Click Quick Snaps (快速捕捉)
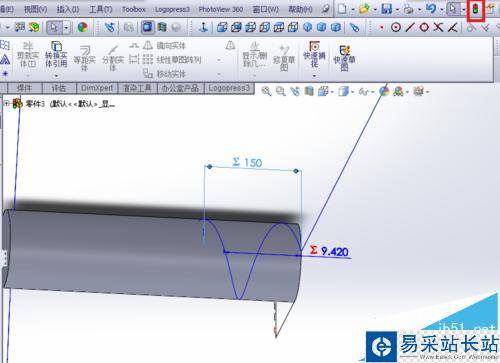500x363 pixels. click(x=314, y=53)
